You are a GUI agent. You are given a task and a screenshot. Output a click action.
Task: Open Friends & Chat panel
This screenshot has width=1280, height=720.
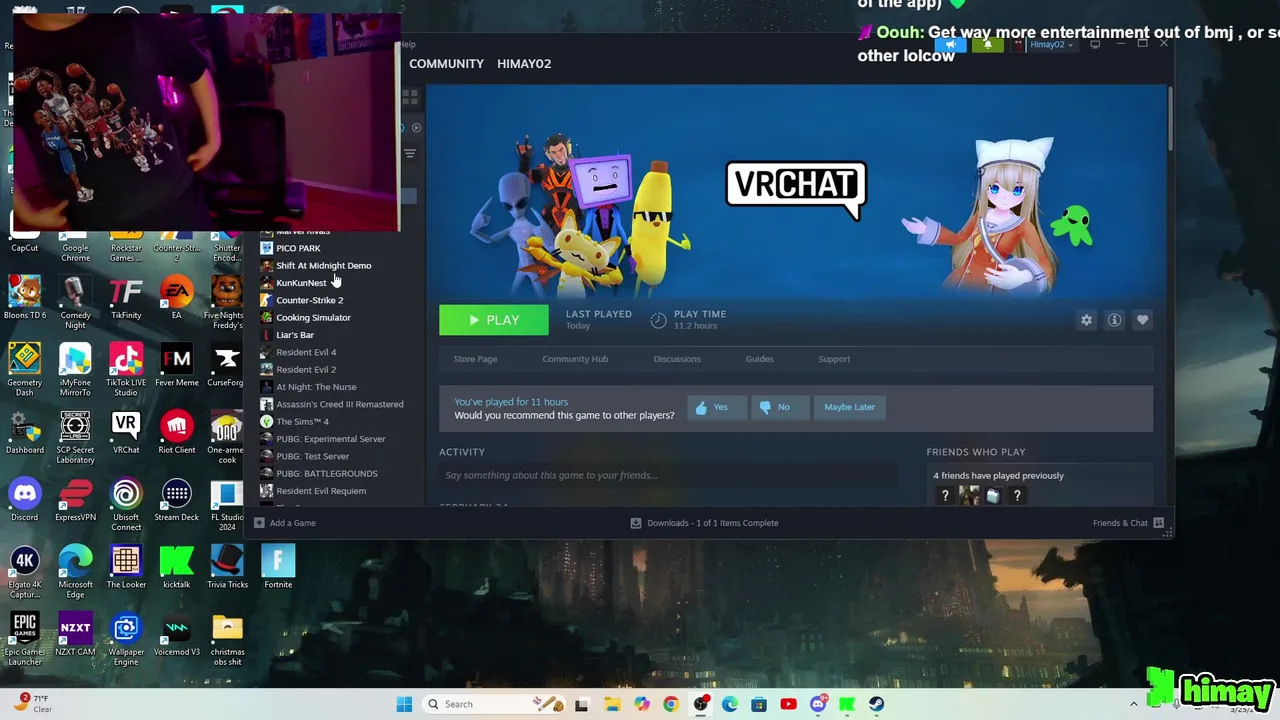pos(1128,523)
